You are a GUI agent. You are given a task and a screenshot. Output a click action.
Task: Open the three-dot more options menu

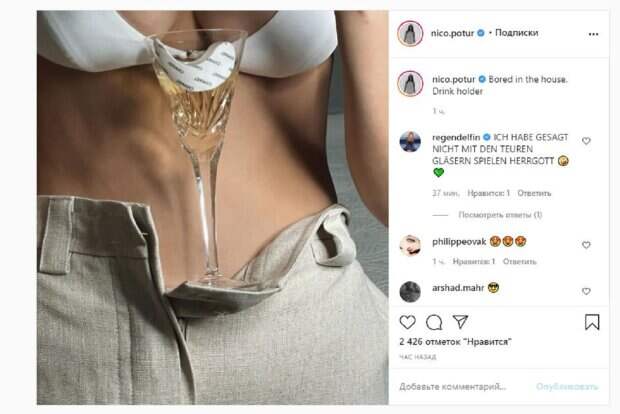[x=593, y=34]
